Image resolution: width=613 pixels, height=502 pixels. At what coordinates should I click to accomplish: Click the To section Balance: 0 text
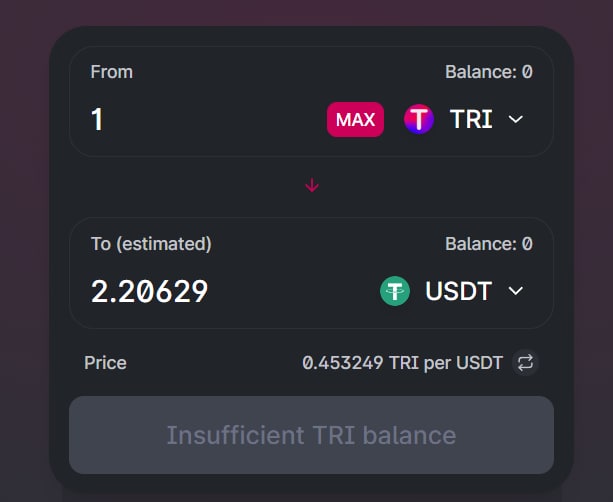[489, 244]
